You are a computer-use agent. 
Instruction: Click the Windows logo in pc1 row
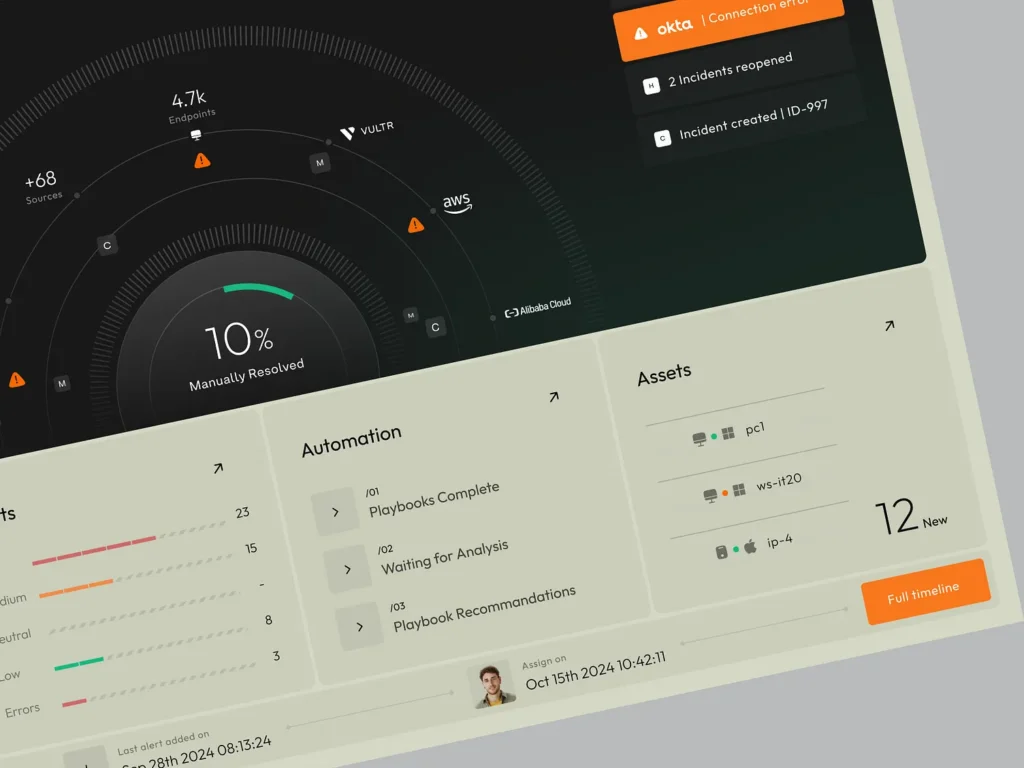coord(728,432)
